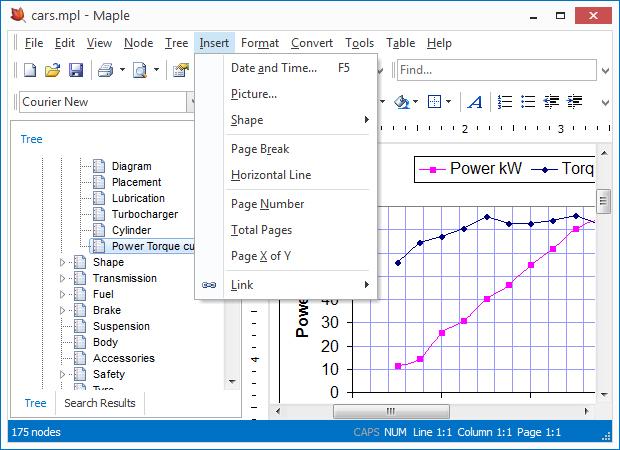Click the horizontal scrollbar thumb under the chart
Image resolution: width=620 pixels, height=450 pixels.
pos(391,411)
